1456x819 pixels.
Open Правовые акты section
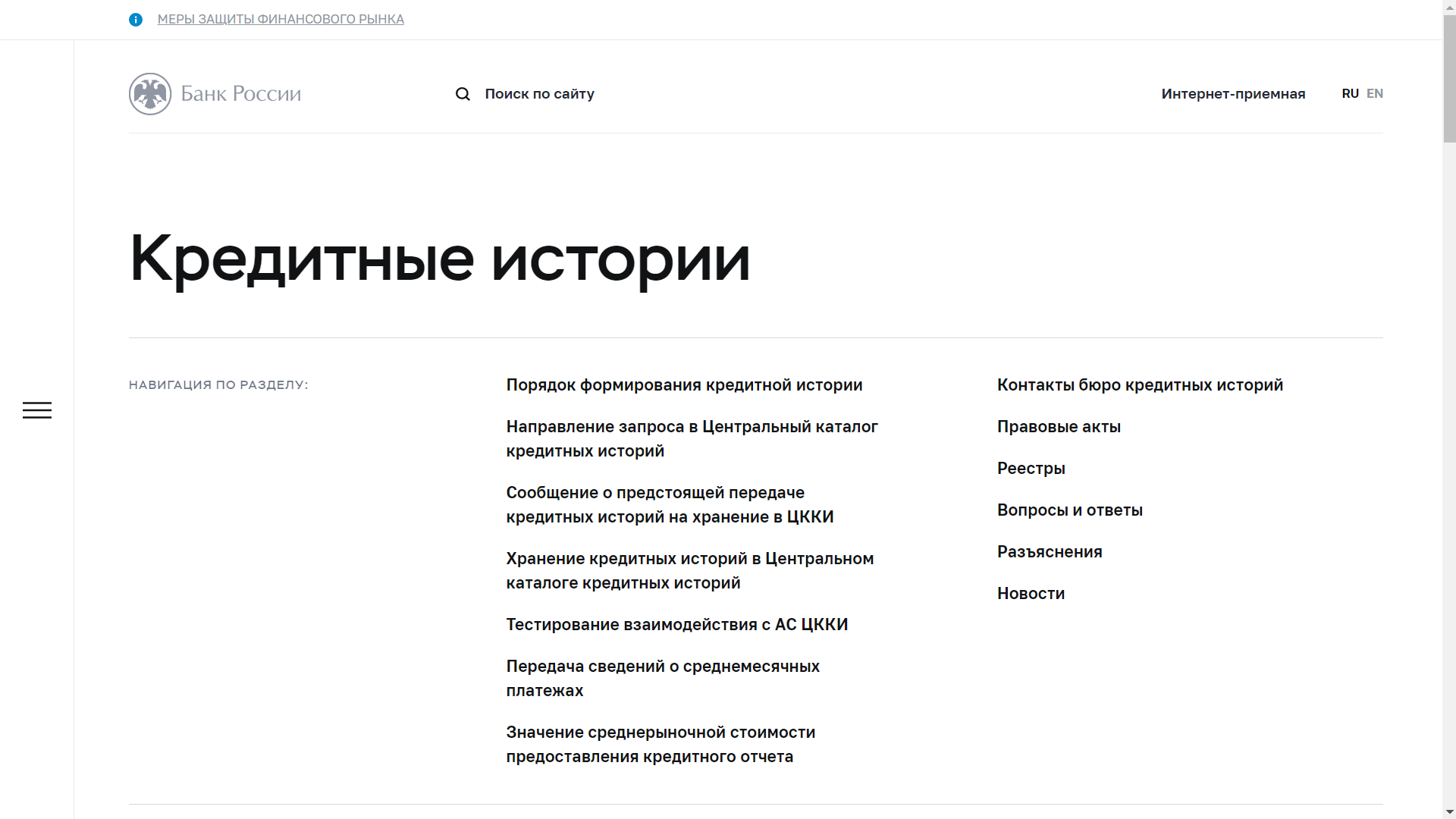click(x=1059, y=426)
